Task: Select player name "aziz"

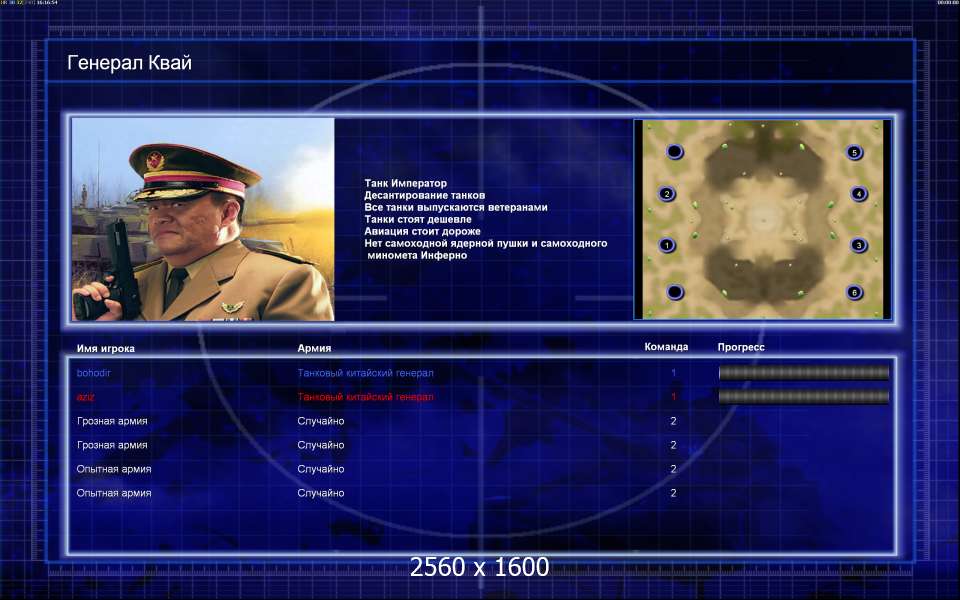Action: 86,397
